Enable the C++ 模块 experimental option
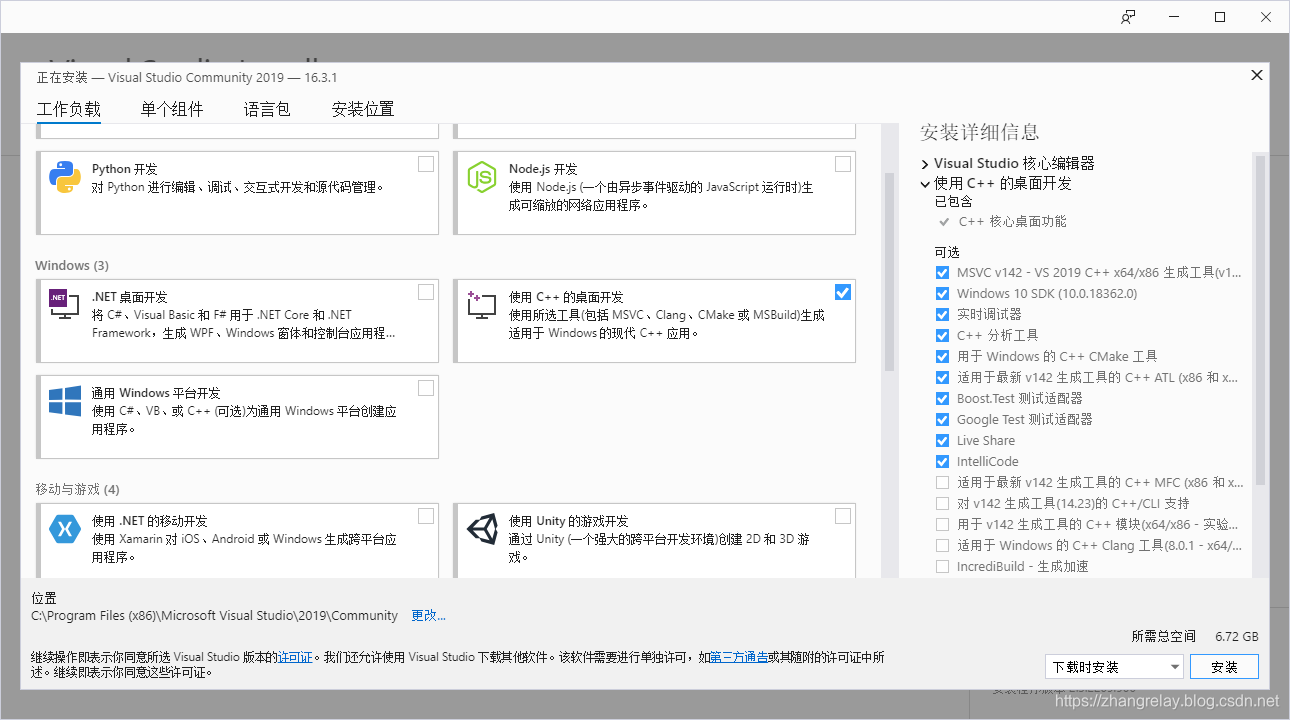 pyautogui.click(x=942, y=524)
